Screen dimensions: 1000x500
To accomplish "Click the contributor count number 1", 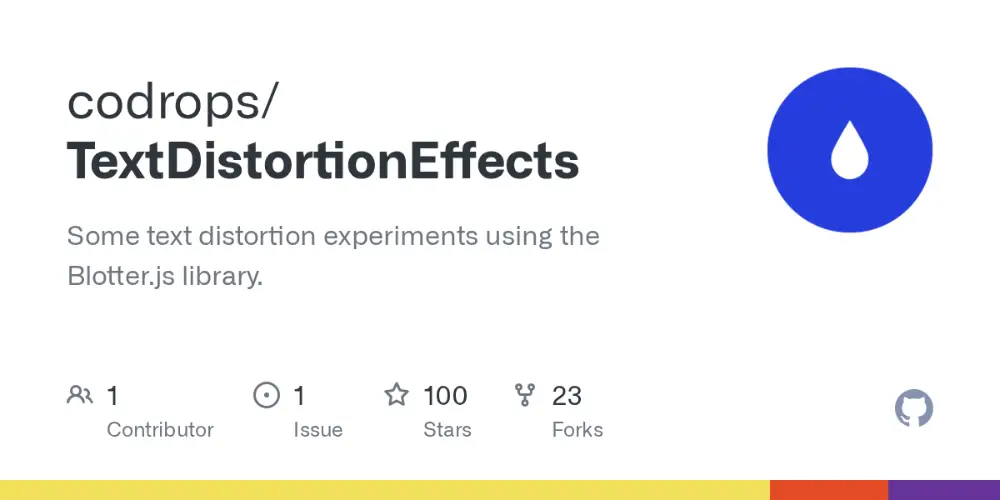I will coord(112,396).
